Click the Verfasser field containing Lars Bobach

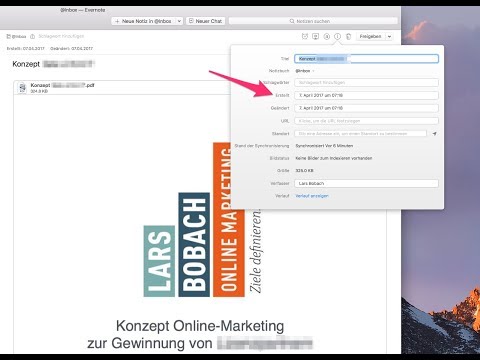[x=366, y=183]
